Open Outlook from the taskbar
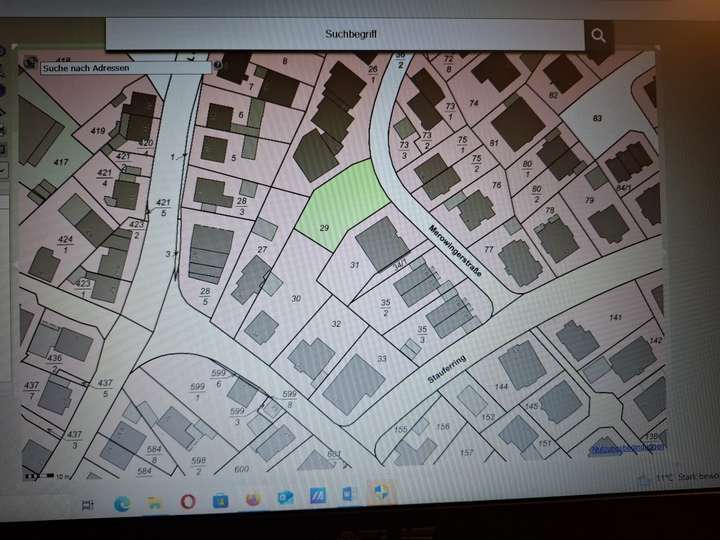Image resolution: width=720 pixels, height=540 pixels. click(x=286, y=497)
